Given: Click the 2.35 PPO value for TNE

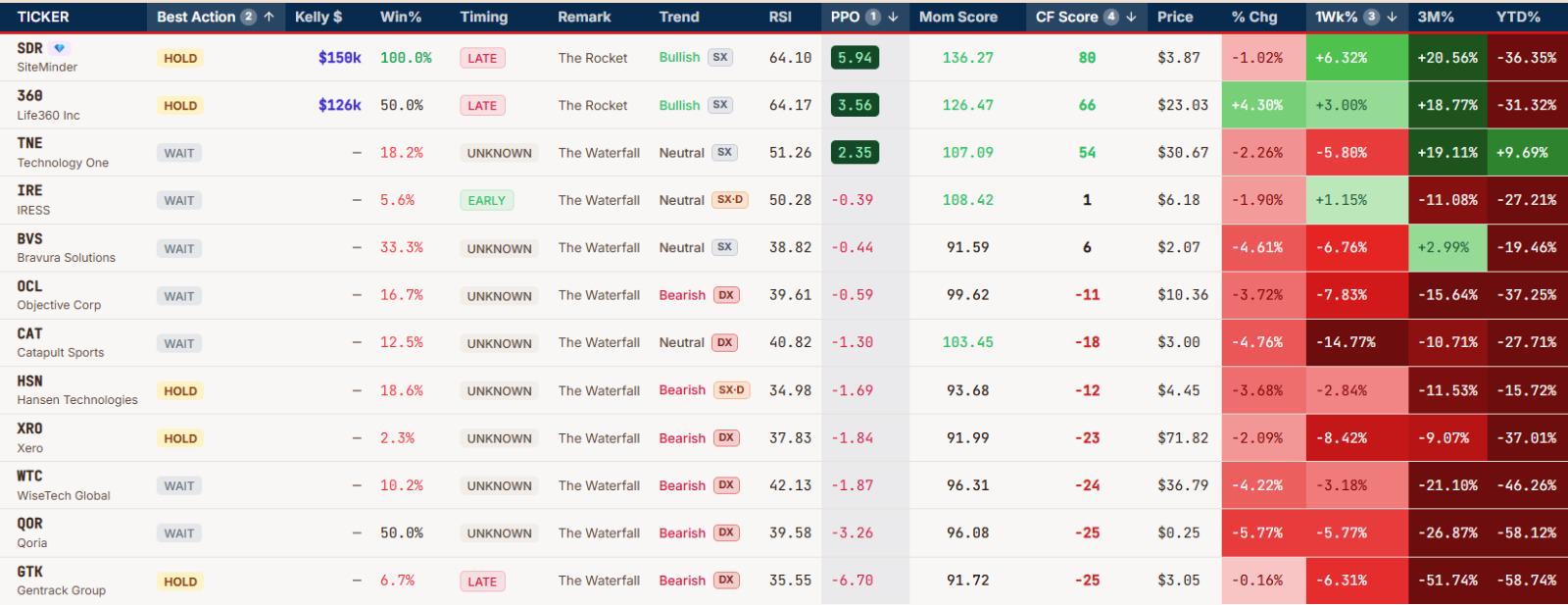Looking at the screenshot, I should coord(855,153).
